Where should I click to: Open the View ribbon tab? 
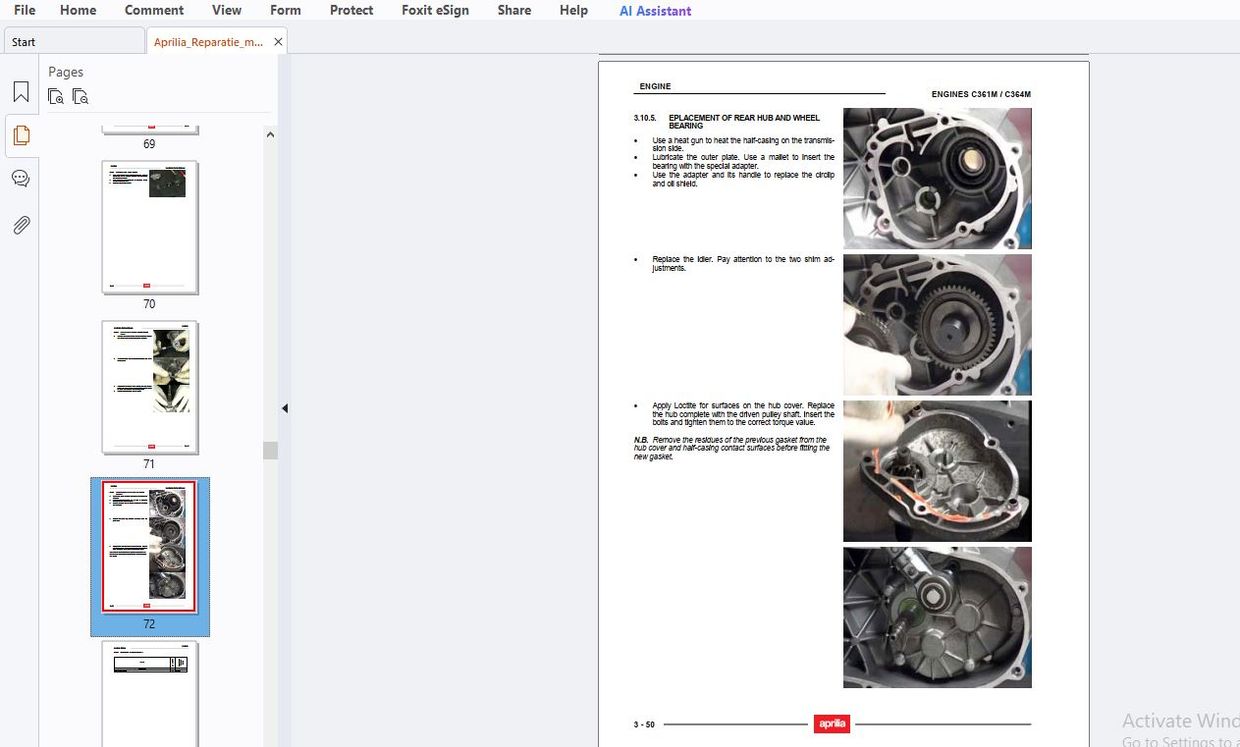227,10
